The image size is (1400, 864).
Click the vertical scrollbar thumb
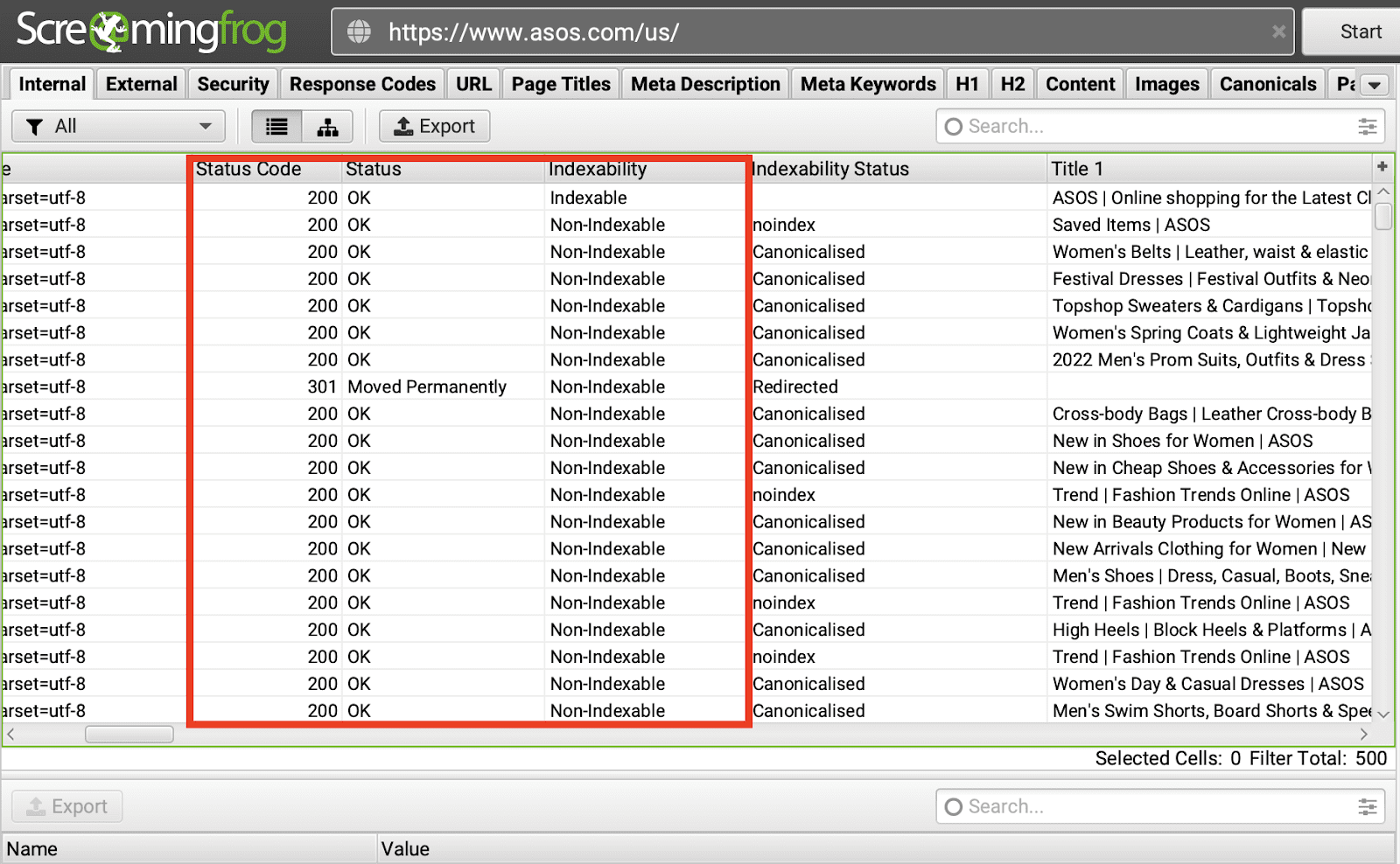[1383, 216]
